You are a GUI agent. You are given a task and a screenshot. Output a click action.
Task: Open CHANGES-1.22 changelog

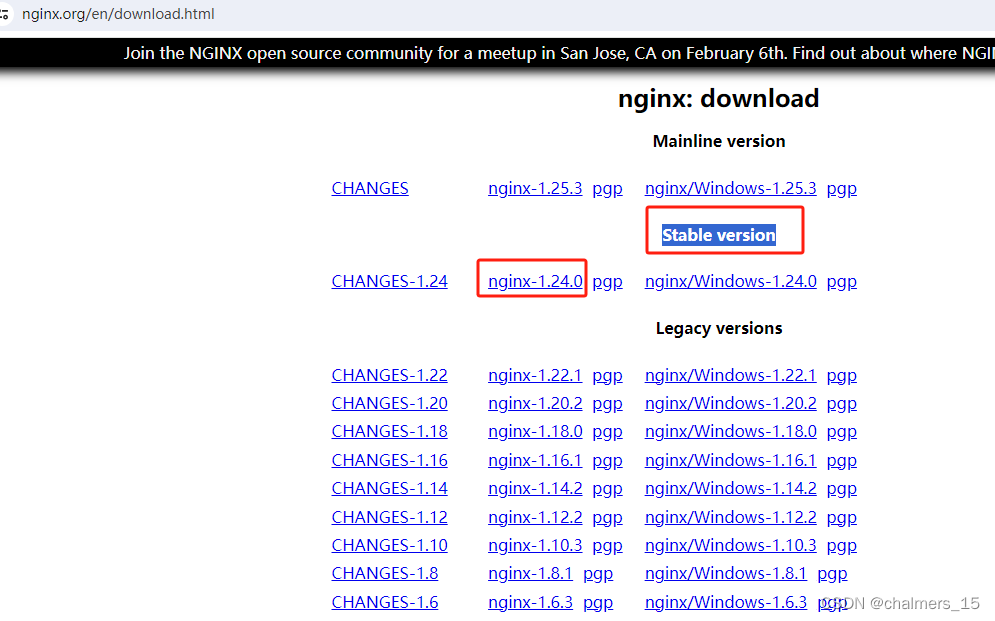pyautogui.click(x=389, y=375)
